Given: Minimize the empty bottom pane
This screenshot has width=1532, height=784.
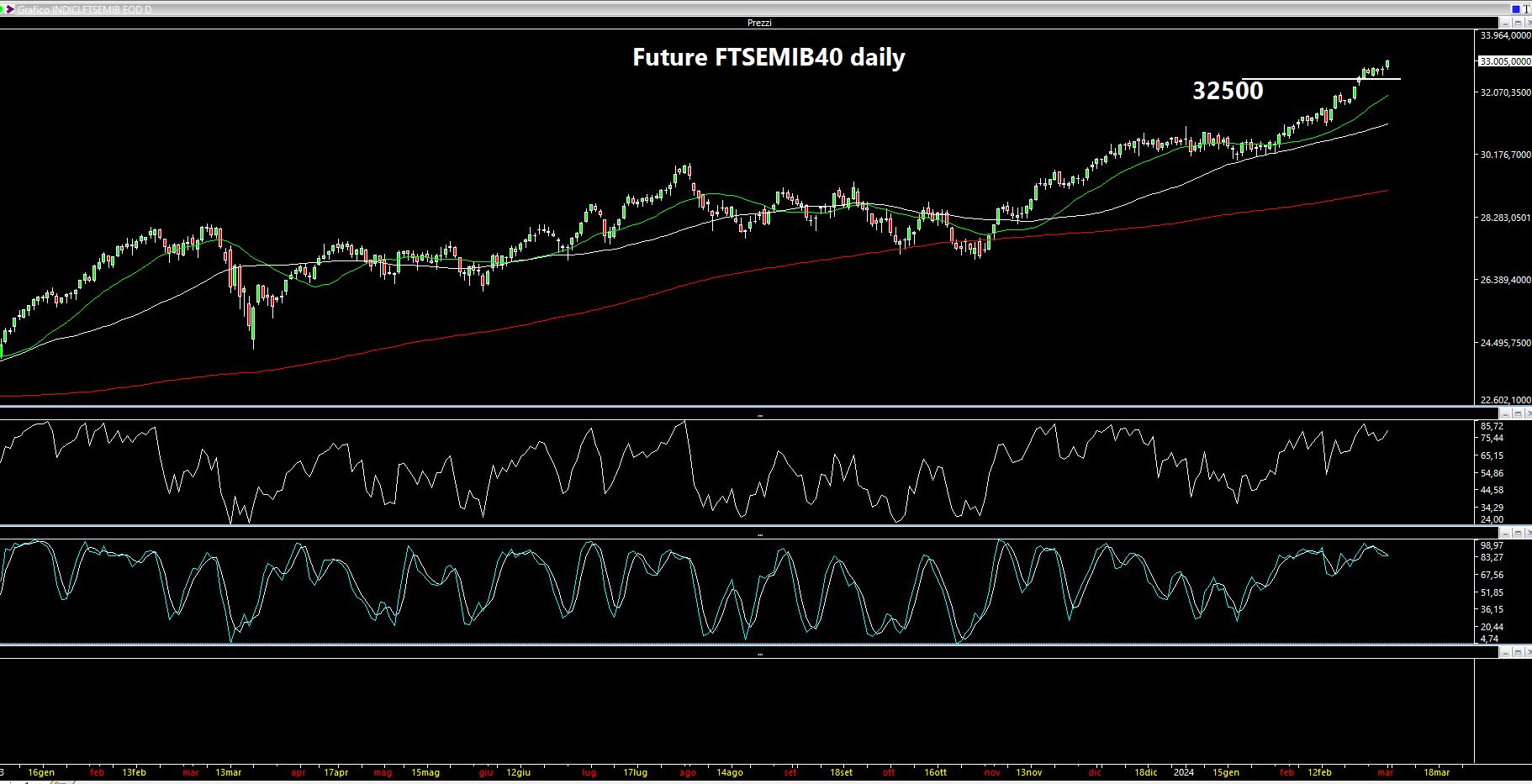Looking at the screenshot, I should tap(1506, 651).
